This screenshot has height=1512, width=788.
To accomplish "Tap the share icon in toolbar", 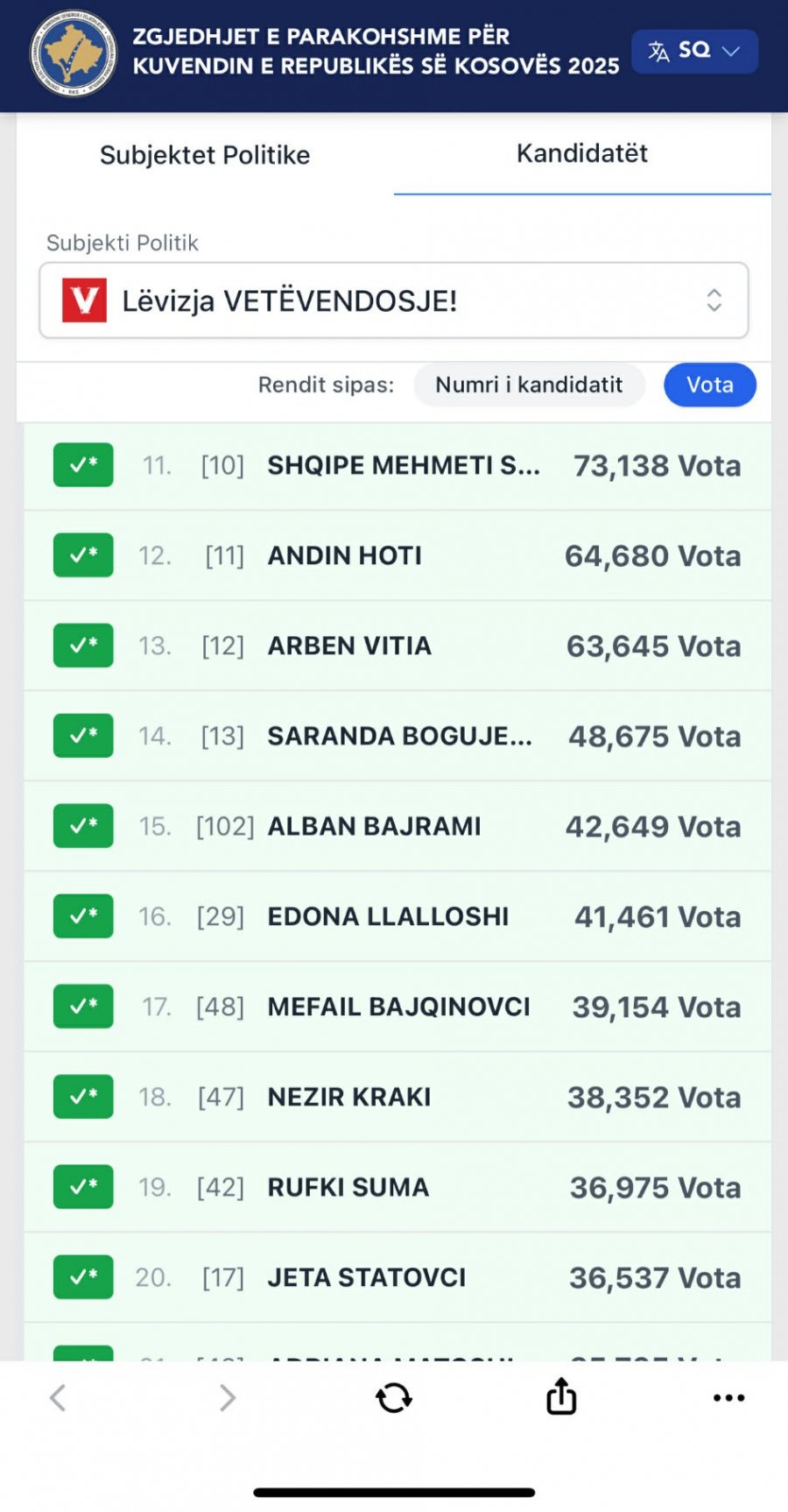I will (x=561, y=1395).
